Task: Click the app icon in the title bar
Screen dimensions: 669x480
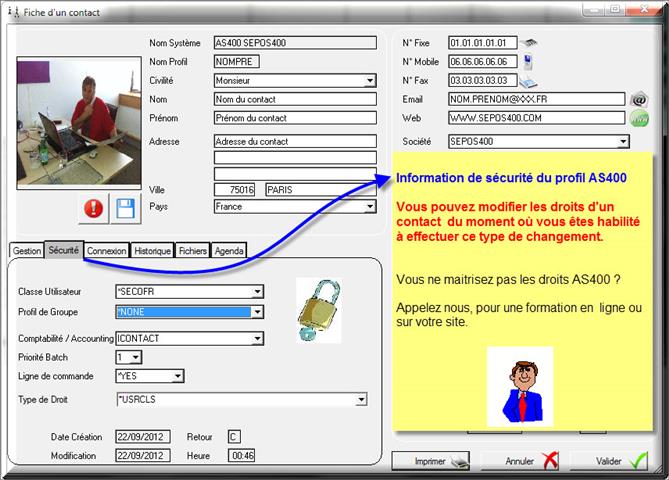Action: coord(14,13)
